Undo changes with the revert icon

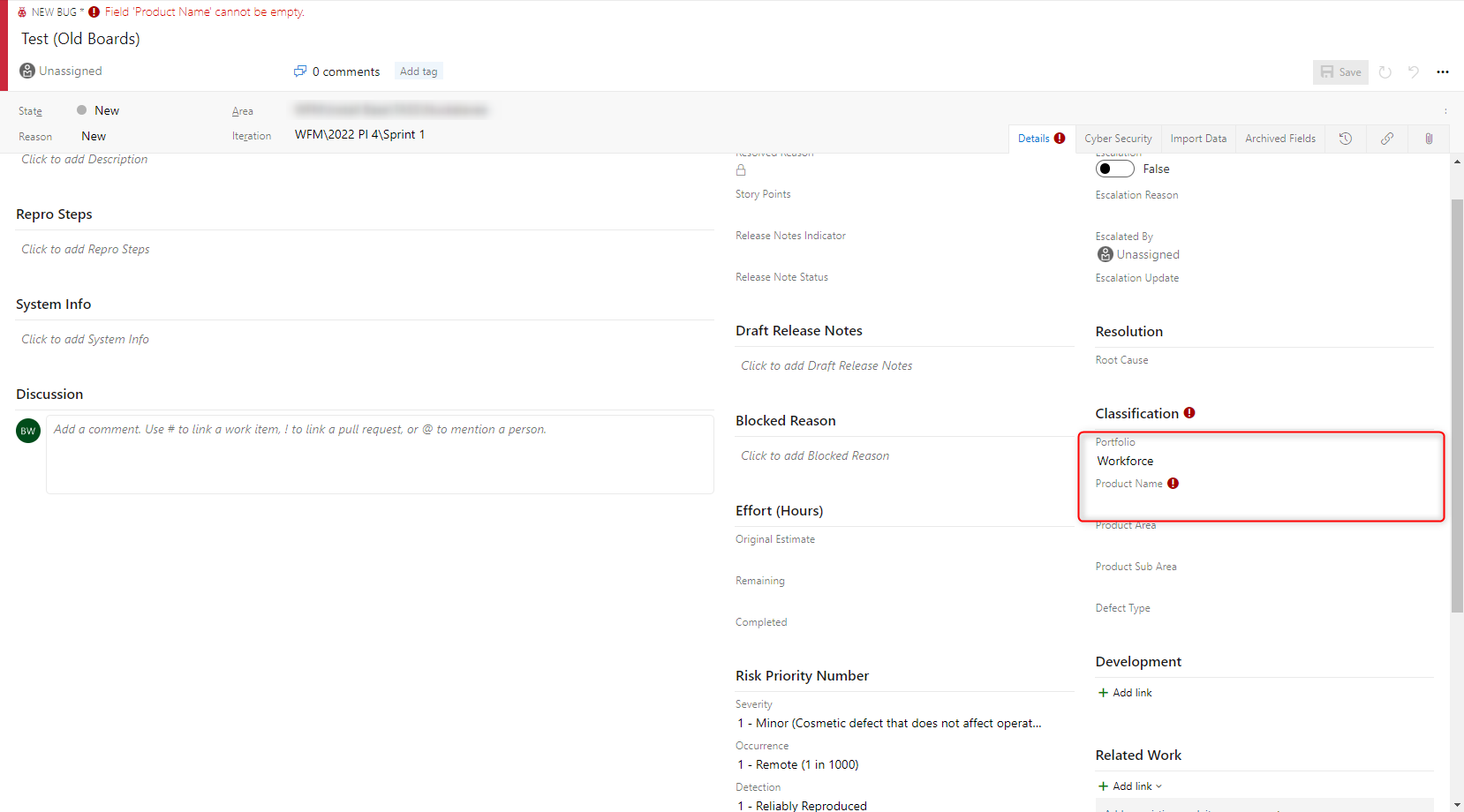[1413, 71]
